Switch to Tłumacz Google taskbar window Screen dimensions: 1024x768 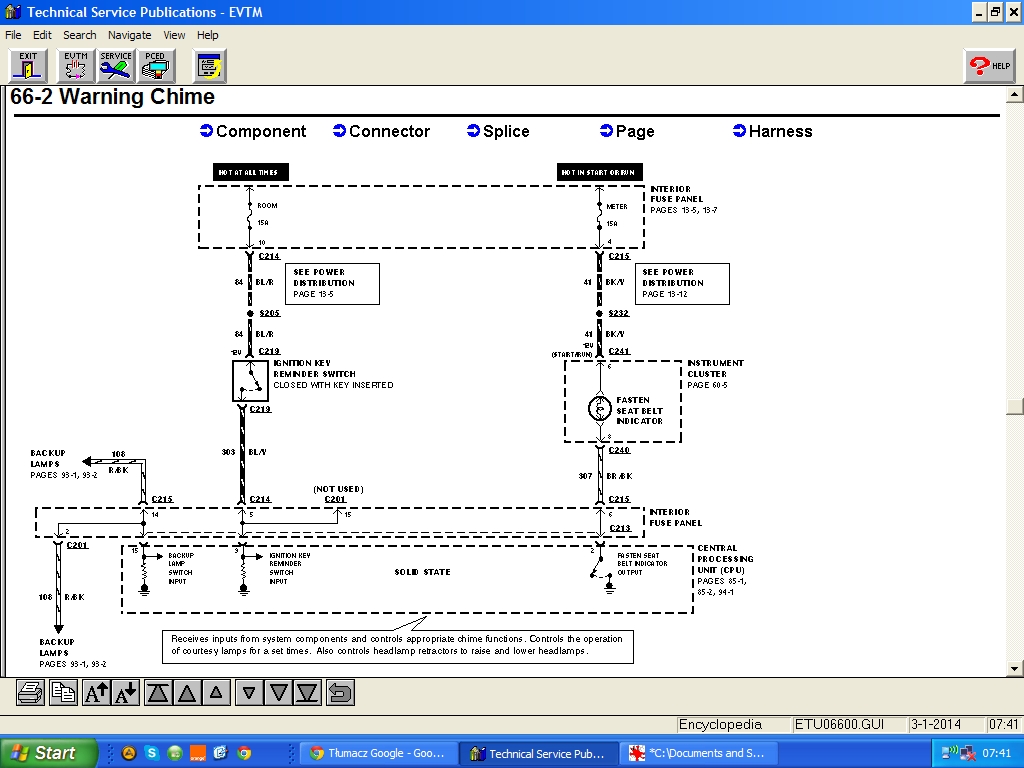[x=378, y=753]
